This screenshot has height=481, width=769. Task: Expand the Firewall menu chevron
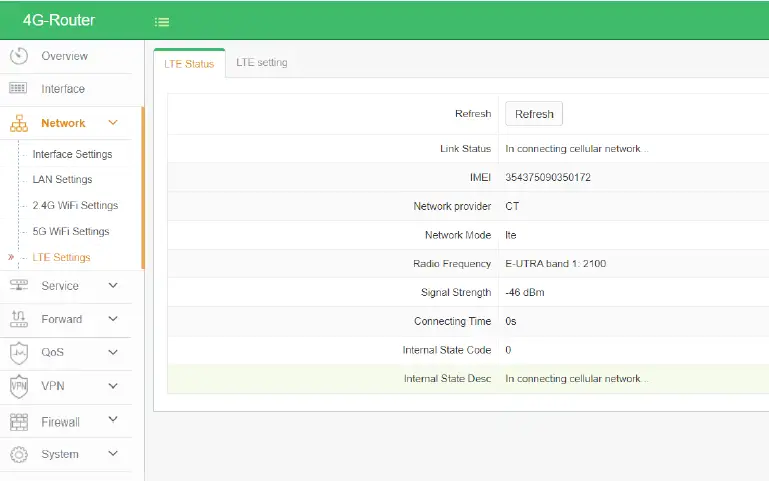[x=113, y=419]
